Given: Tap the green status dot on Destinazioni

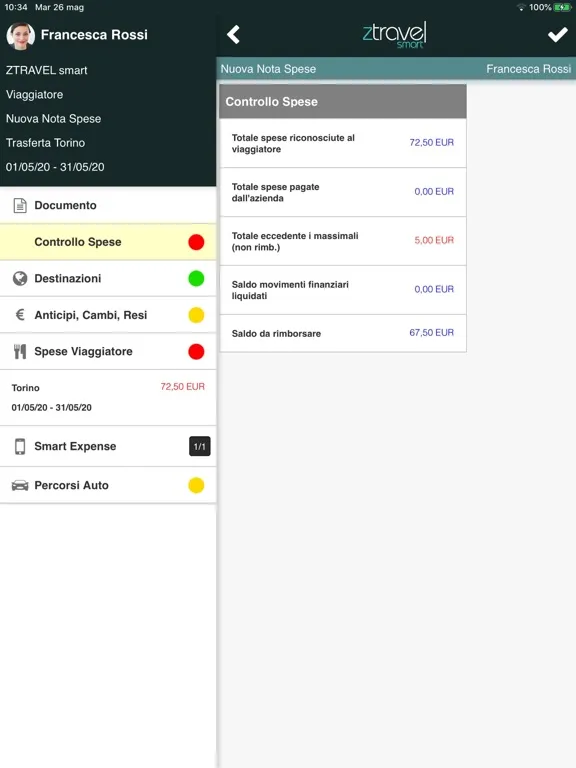Looking at the screenshot, I should point(196,278).
